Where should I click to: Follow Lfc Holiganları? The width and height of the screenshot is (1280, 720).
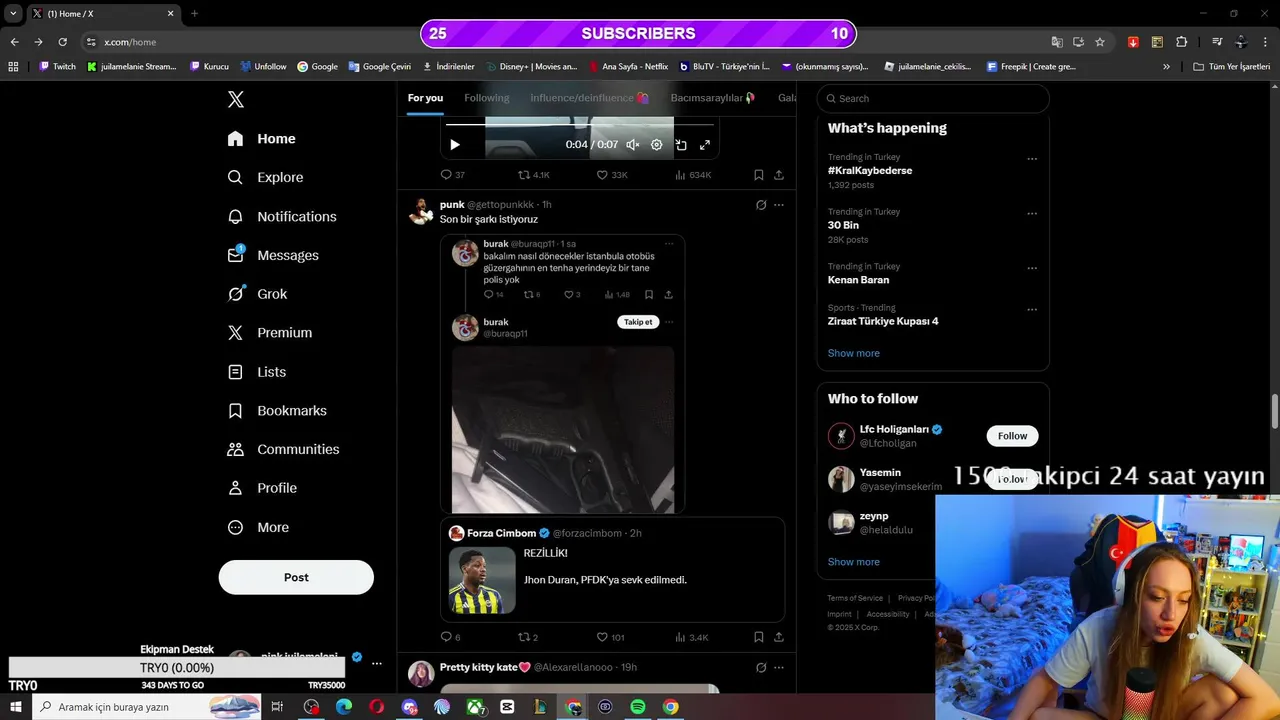pos(1012,436)
